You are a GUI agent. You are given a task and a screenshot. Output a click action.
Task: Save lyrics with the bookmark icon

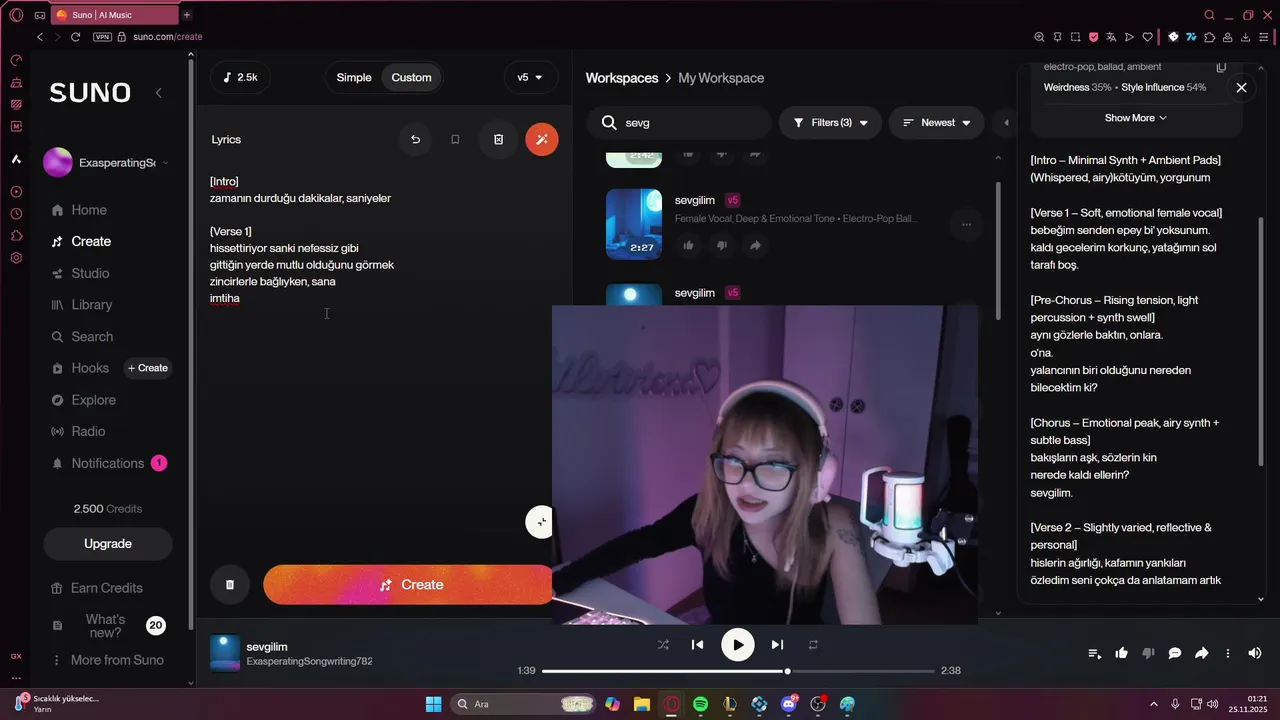(455, 139)
